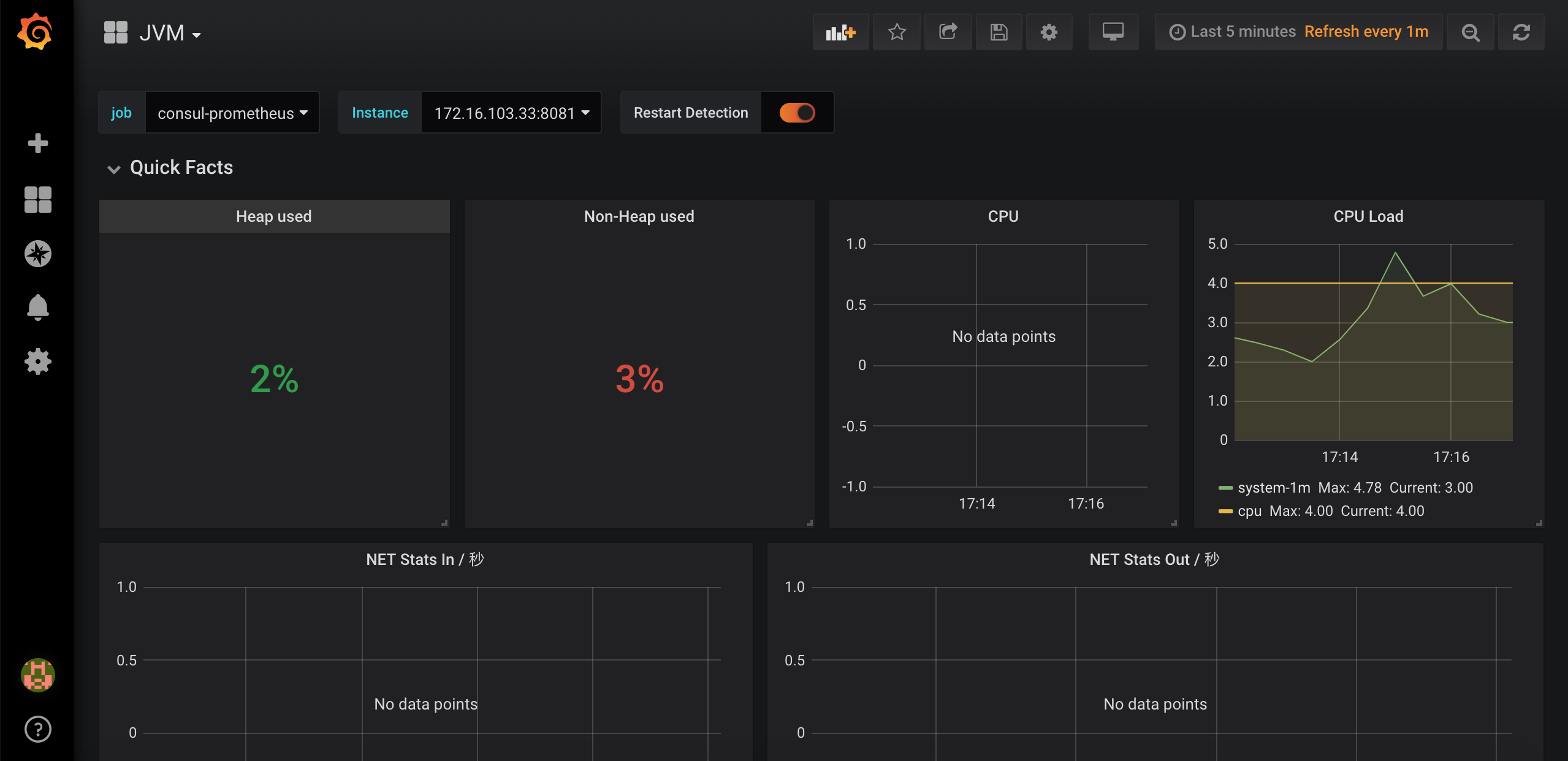
Task: Save the dashboard with floppy icon
Action: 999,32
